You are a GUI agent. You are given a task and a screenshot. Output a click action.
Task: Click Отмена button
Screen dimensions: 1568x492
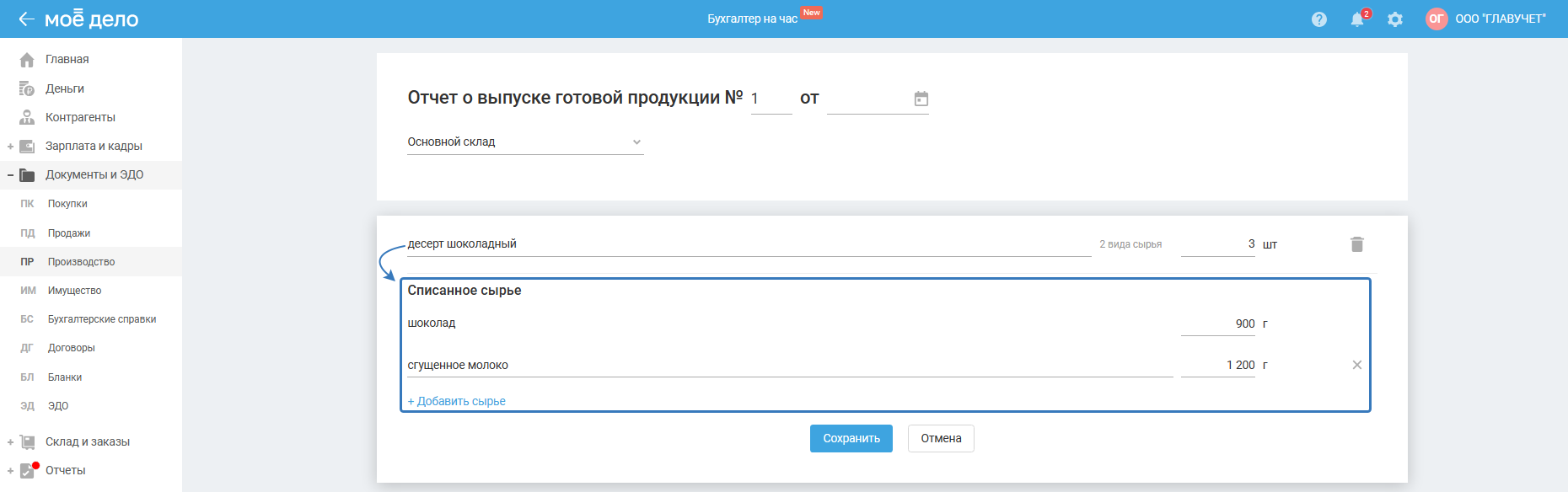(941, 438)
